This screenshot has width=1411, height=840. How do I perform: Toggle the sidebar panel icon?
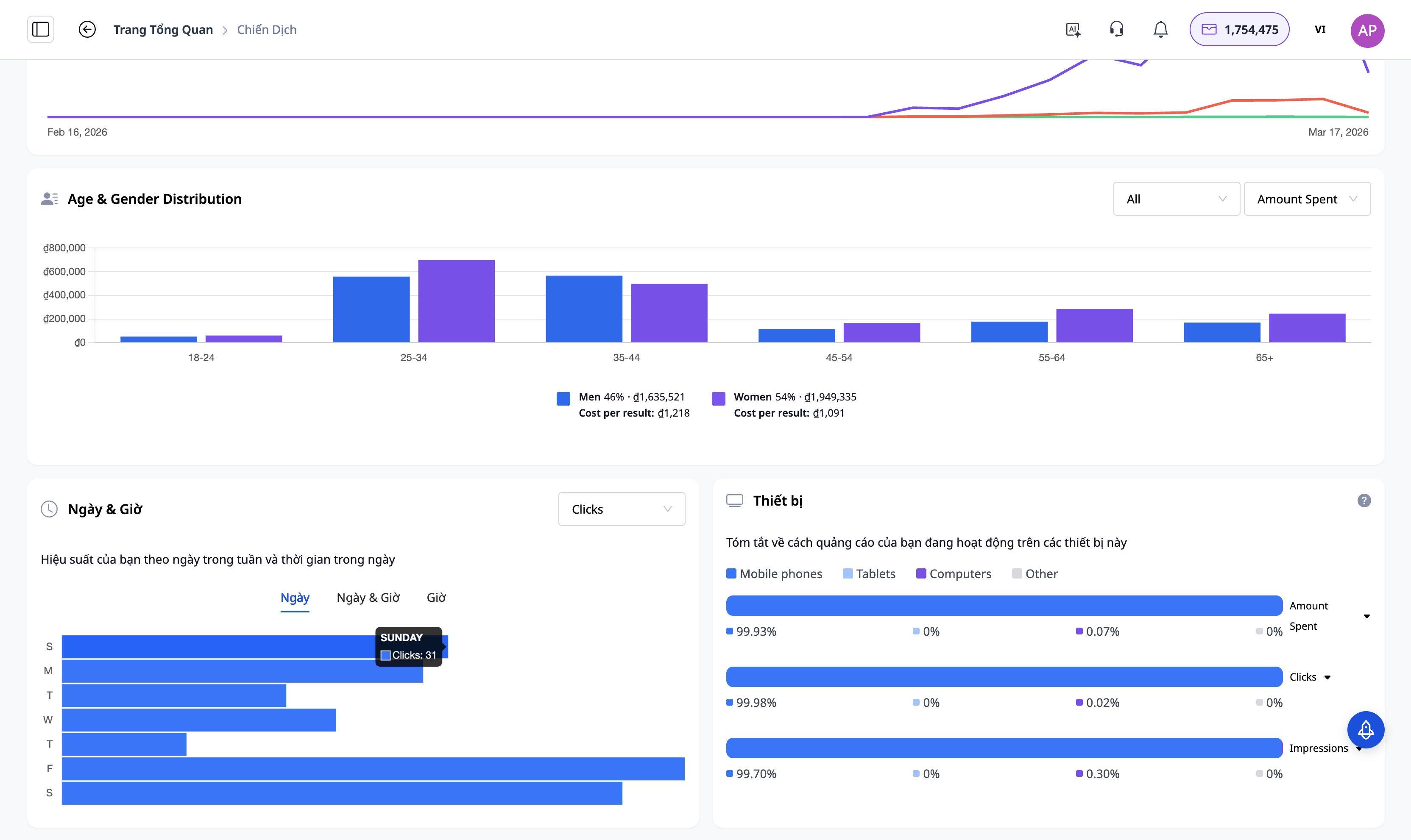pos(41,29)
